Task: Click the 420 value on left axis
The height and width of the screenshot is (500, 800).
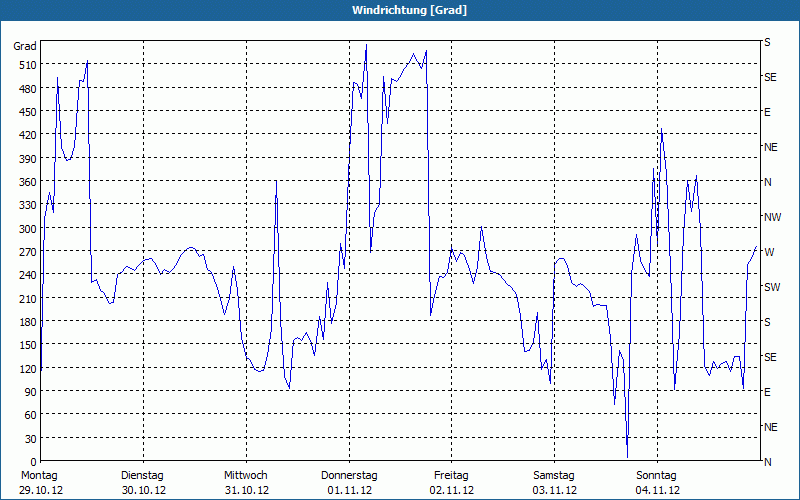Action: tap(28, 135)
